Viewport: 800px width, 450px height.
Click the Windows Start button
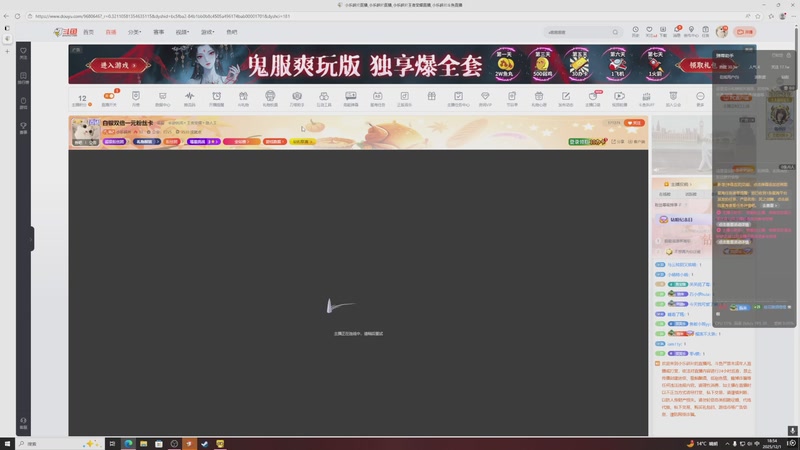[x=7, y=443]
